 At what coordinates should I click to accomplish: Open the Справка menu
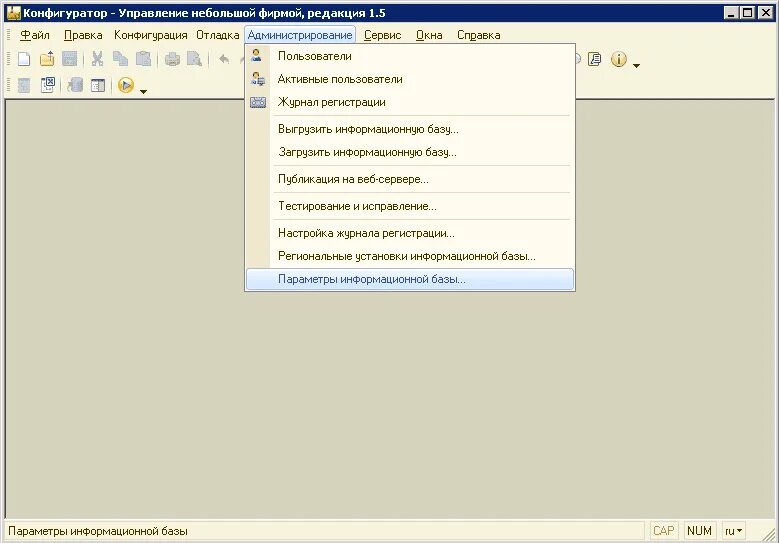(x=478, y=35)
